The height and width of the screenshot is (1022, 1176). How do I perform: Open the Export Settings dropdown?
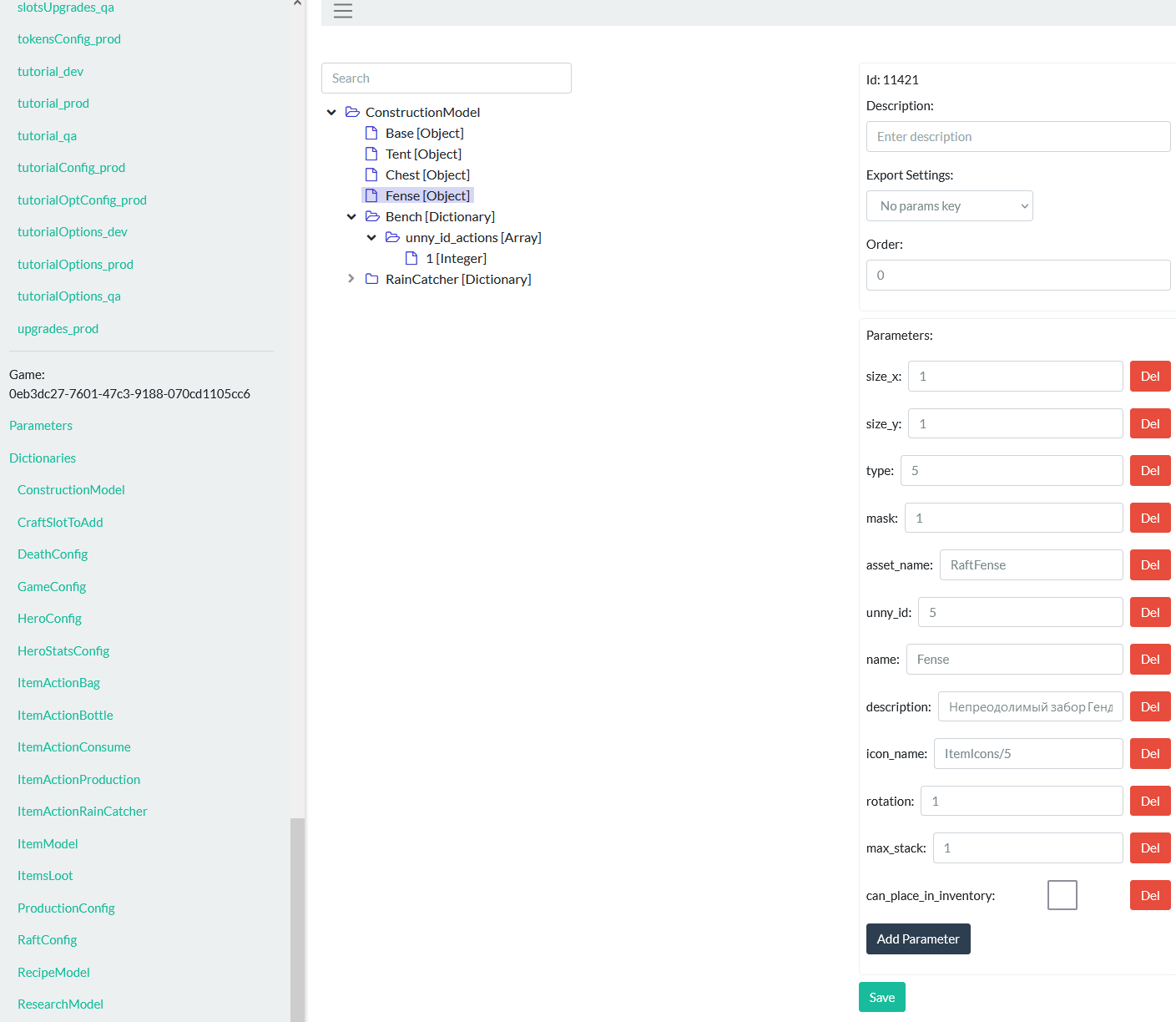coord(949,206)
